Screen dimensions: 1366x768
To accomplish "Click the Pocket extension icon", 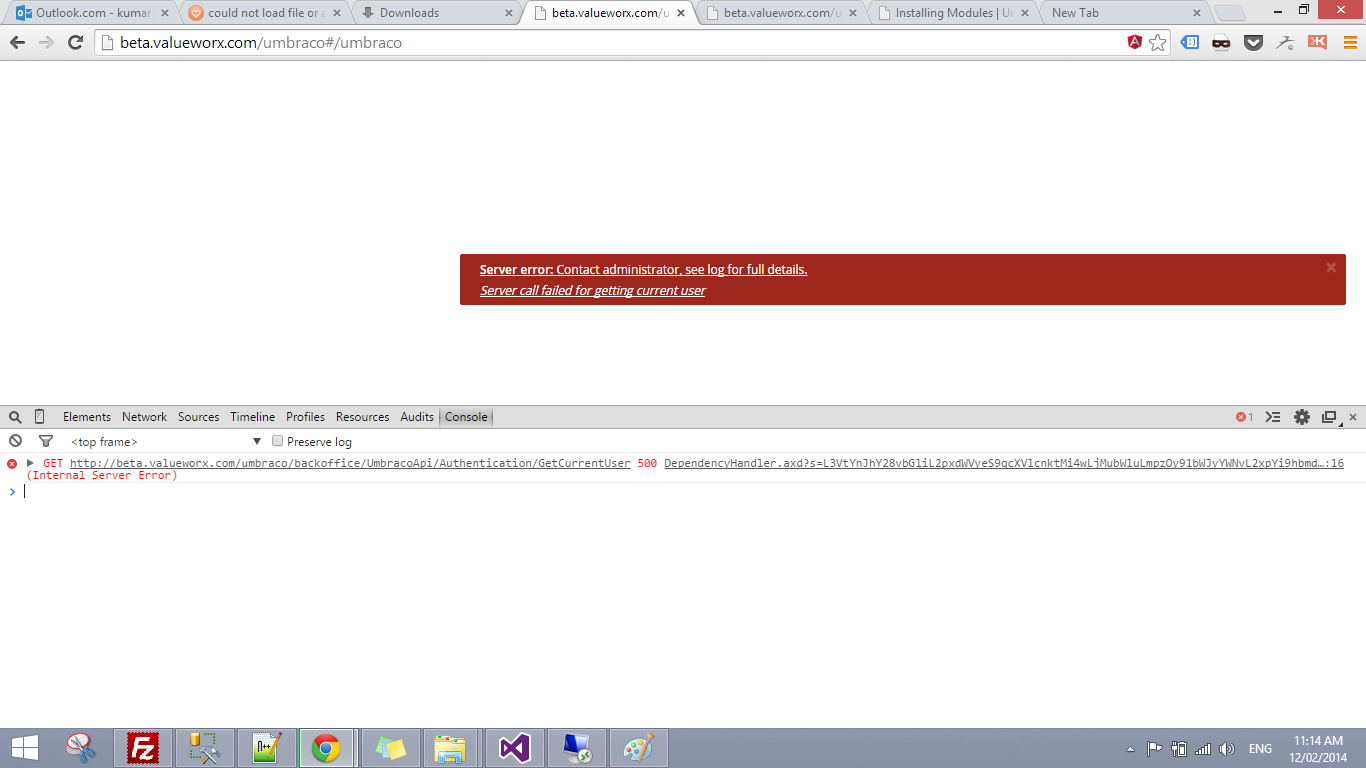I will point(1253,42).
